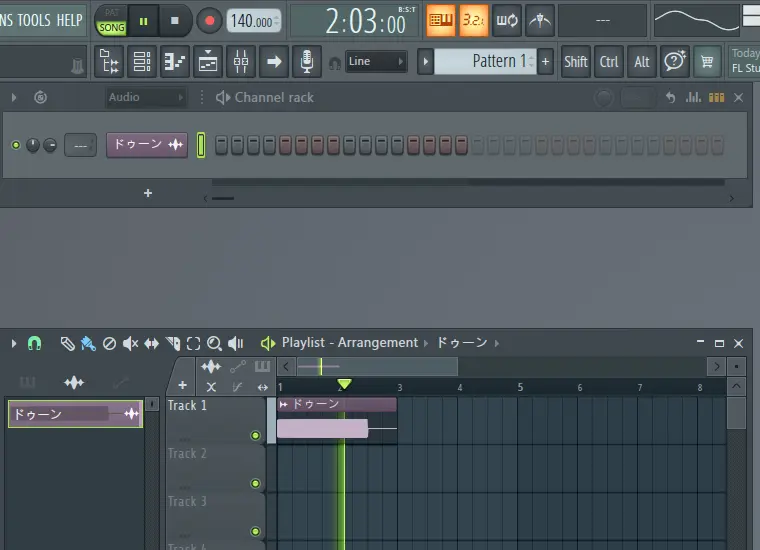This screenshot has width=760, height=550.
Task: Mute Track 2 green light
Action: click(x=255, y=484)
